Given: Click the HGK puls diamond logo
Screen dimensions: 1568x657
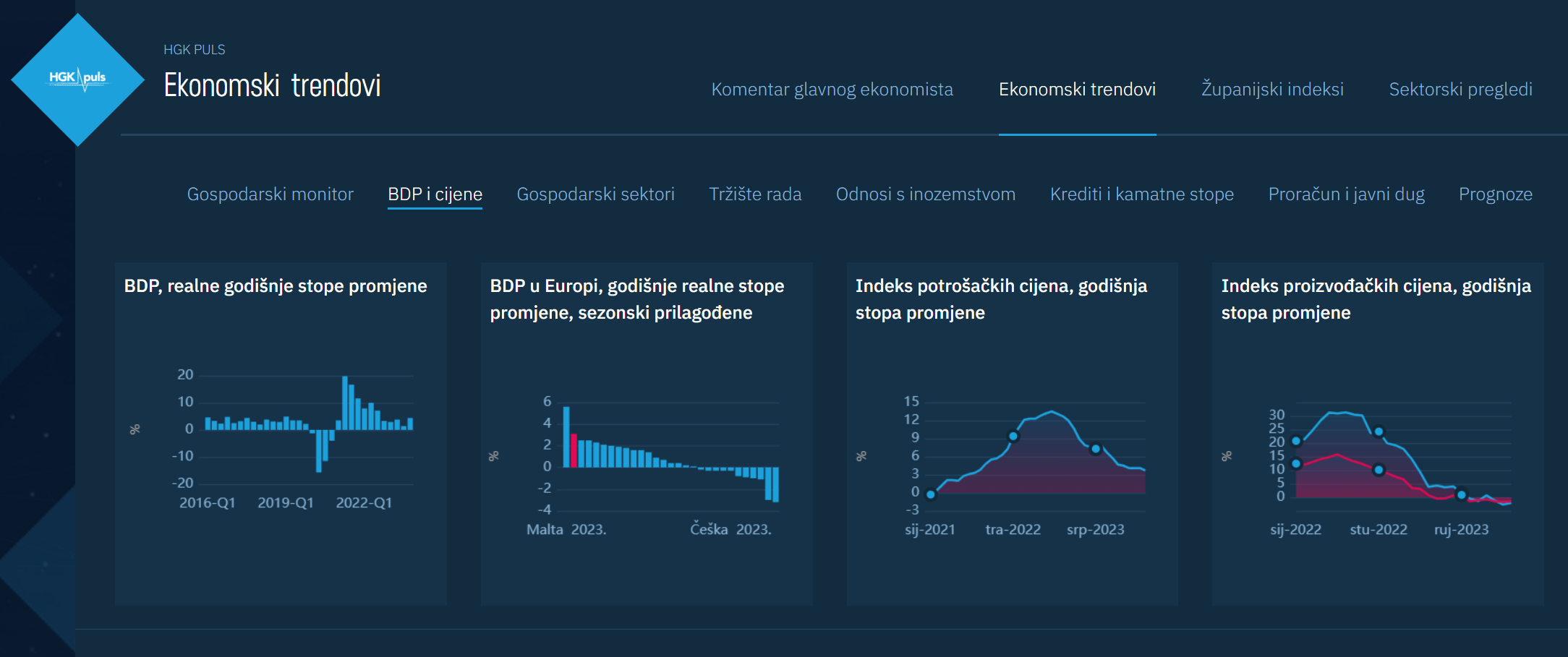Looking at the screenshot, I should [x=78, y=80].
